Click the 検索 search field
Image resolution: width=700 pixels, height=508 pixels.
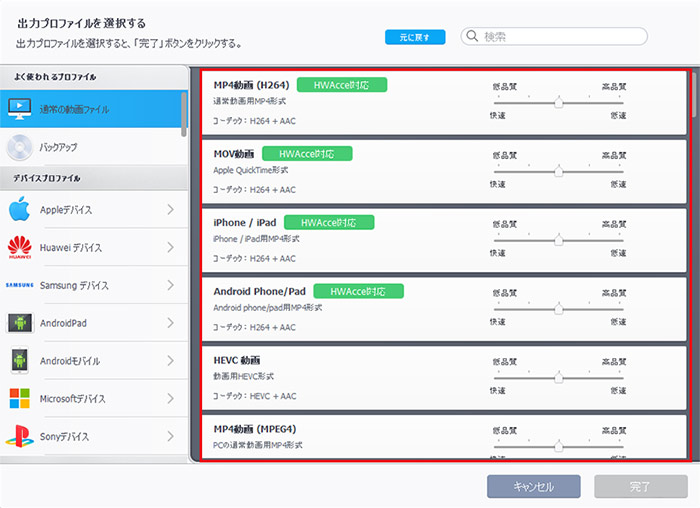[554, 36]
